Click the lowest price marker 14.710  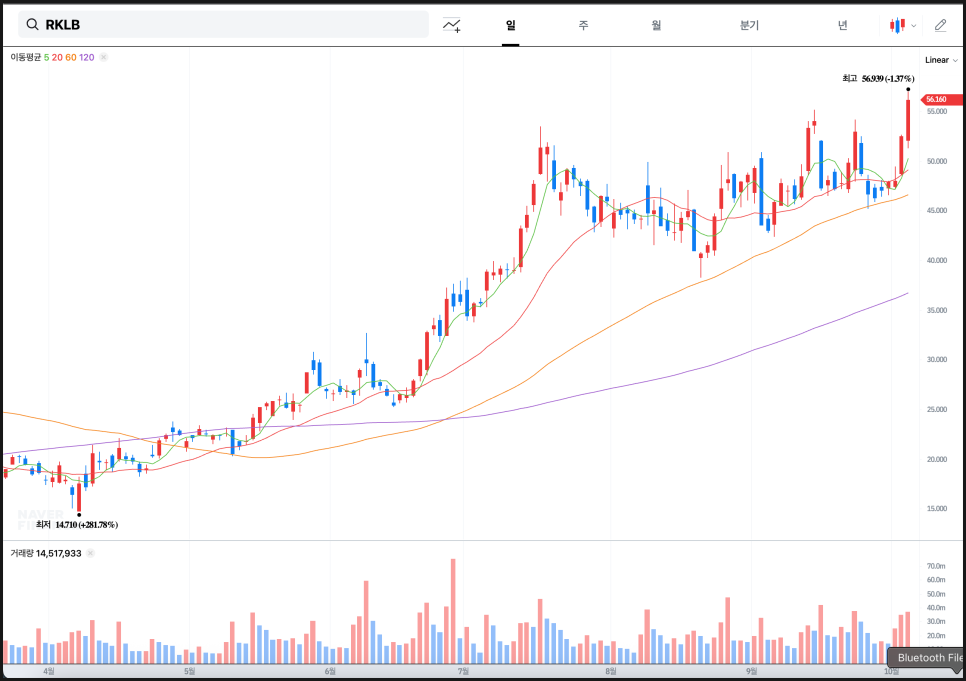77,524
